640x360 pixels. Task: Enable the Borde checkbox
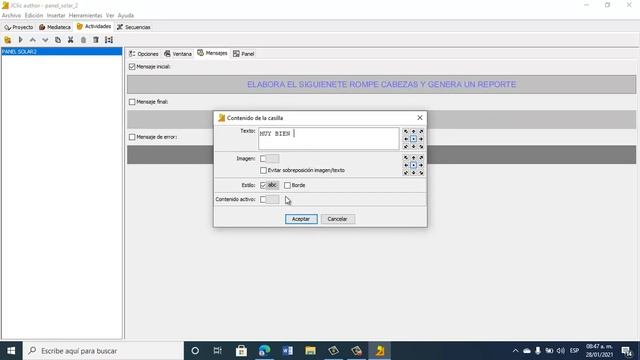(x=287, y=185)
